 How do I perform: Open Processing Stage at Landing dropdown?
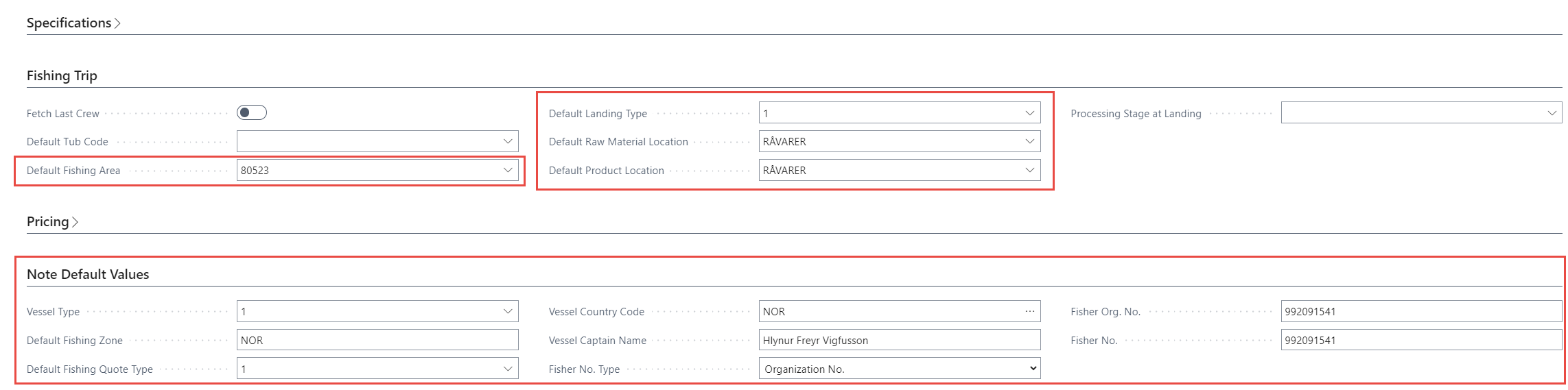coord(1552,113)
